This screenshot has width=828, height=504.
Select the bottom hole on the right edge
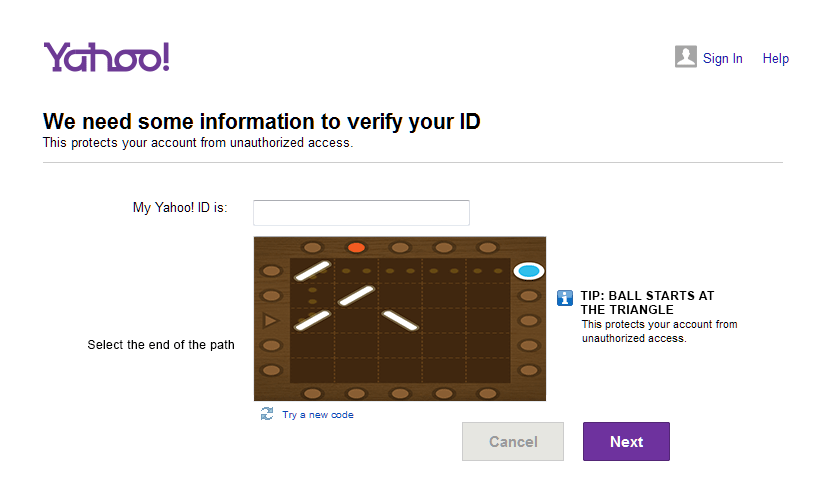point(529,370)
